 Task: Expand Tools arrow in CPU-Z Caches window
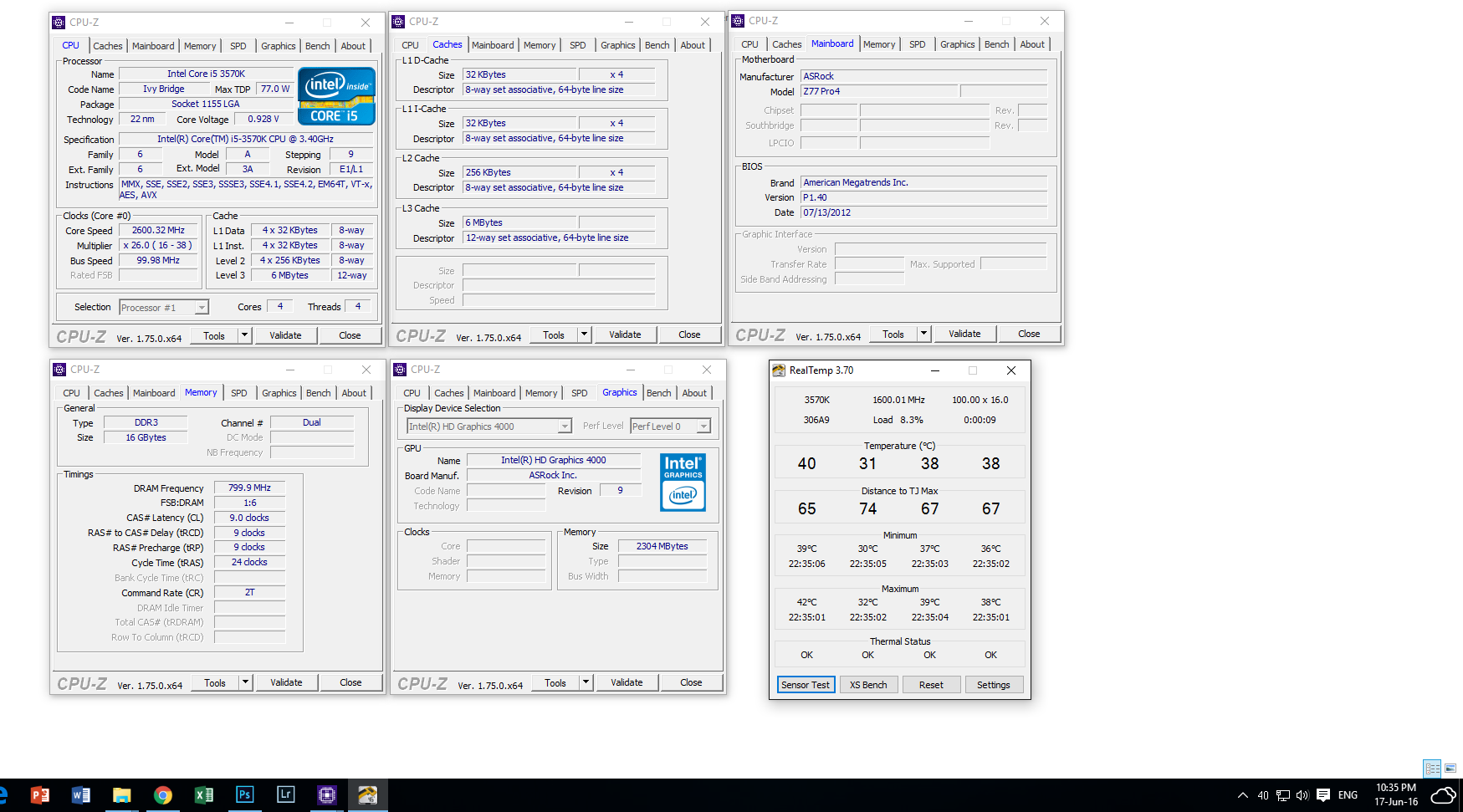(x=585, y=335)
